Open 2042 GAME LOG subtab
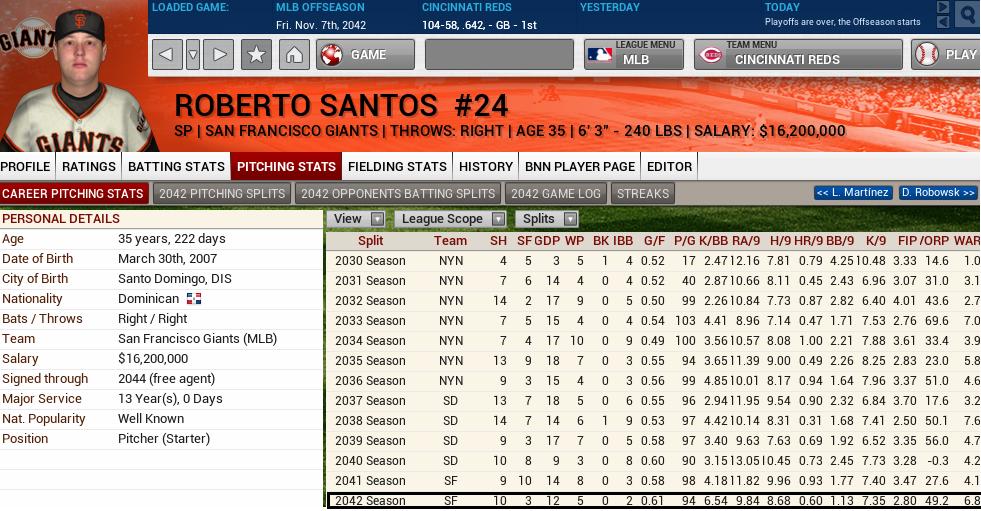This screenshot has width=981, height=511. 556,193
